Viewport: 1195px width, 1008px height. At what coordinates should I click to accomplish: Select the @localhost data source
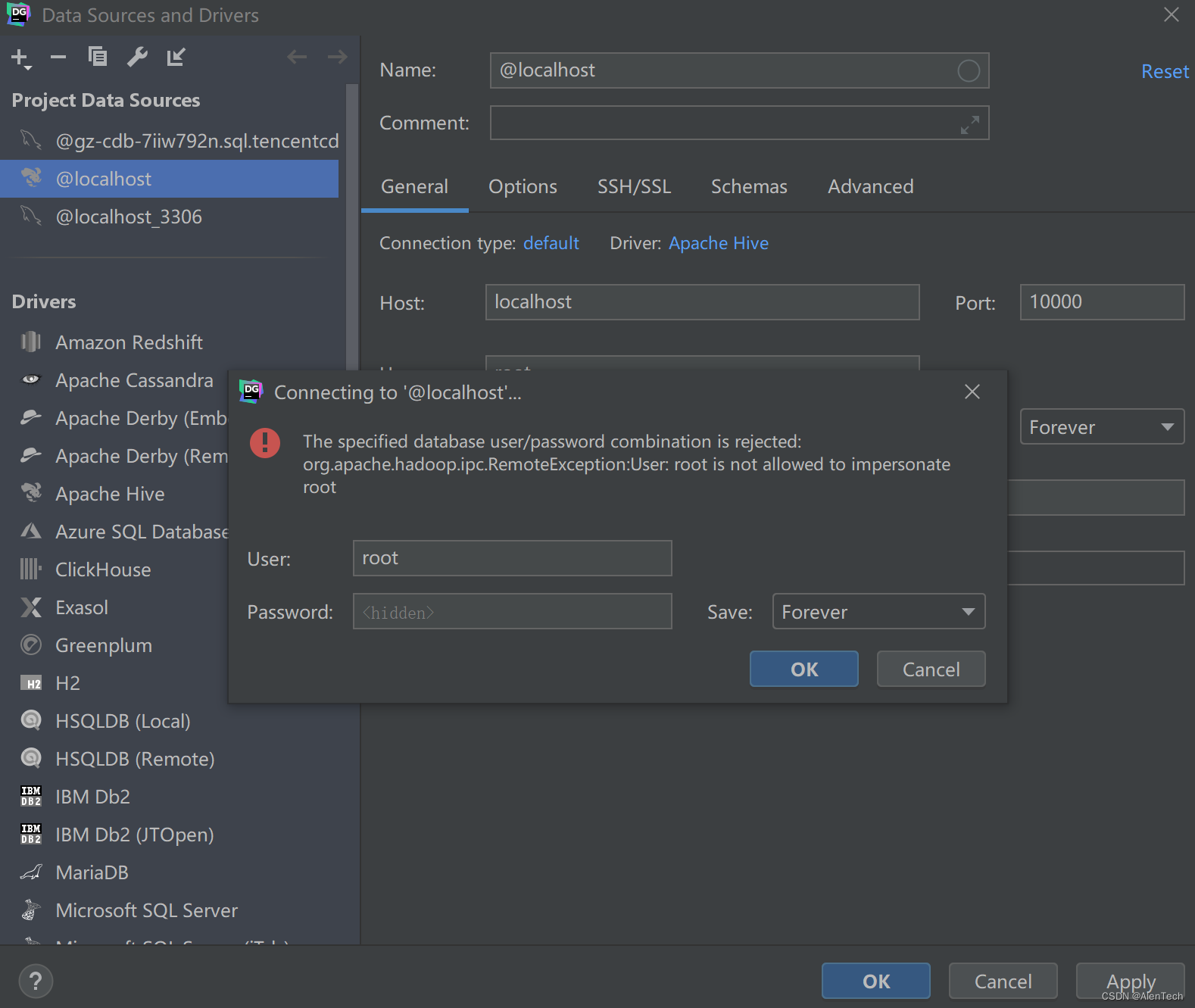pyautogui.click(x=170, y=179)
